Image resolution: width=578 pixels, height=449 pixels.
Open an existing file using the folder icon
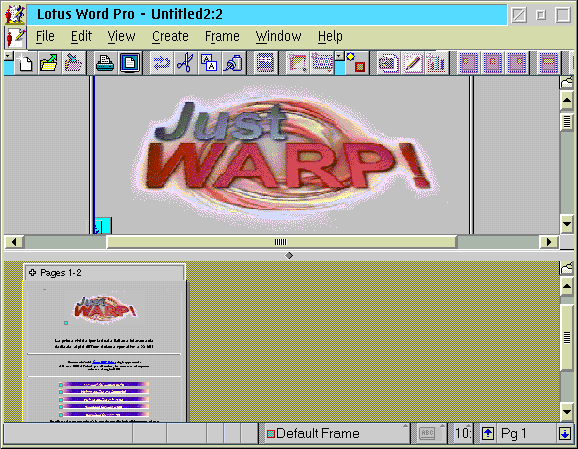[49, 63]
